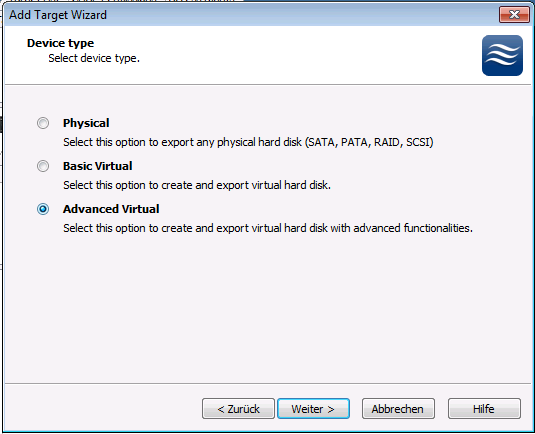535x434 pixels.
Task: Go back with the Zurück button
Action: tap(238, 408)
